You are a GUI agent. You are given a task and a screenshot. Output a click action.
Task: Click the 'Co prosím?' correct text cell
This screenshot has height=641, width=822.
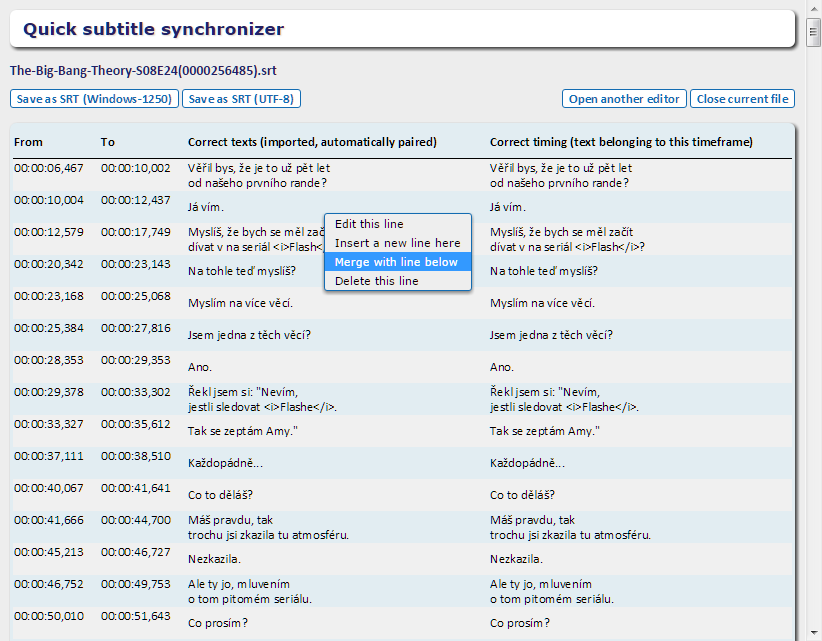[x=218, y=623]
